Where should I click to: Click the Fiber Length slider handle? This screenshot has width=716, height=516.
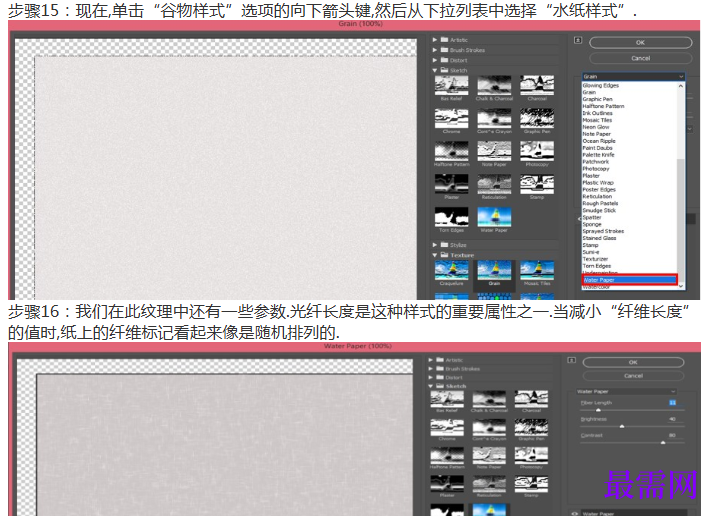tap(598, 410)
